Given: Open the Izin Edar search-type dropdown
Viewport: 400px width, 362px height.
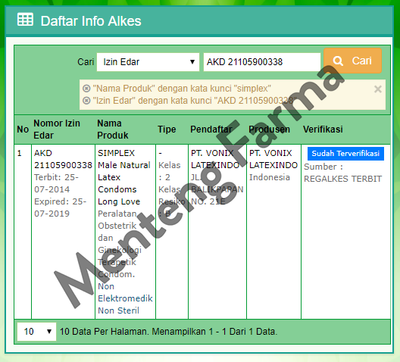Looking at the screenshot, I should point(148,62).
